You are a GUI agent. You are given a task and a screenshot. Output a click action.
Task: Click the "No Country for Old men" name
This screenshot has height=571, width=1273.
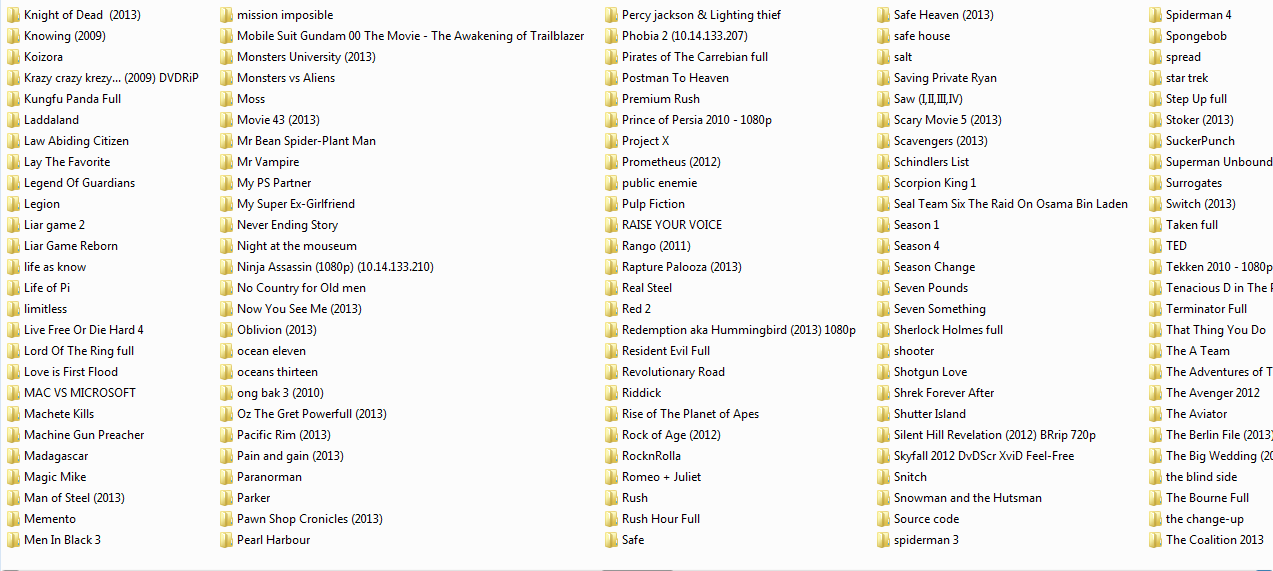point(301,288)
